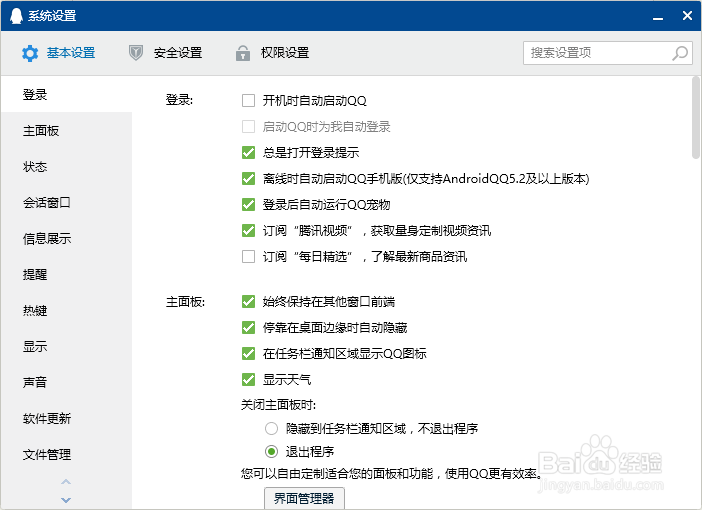Enable 开机时自动启动QQ checkbox
Image resolution: width=702 pixels, height=510 pixels.
coord(248,100)
